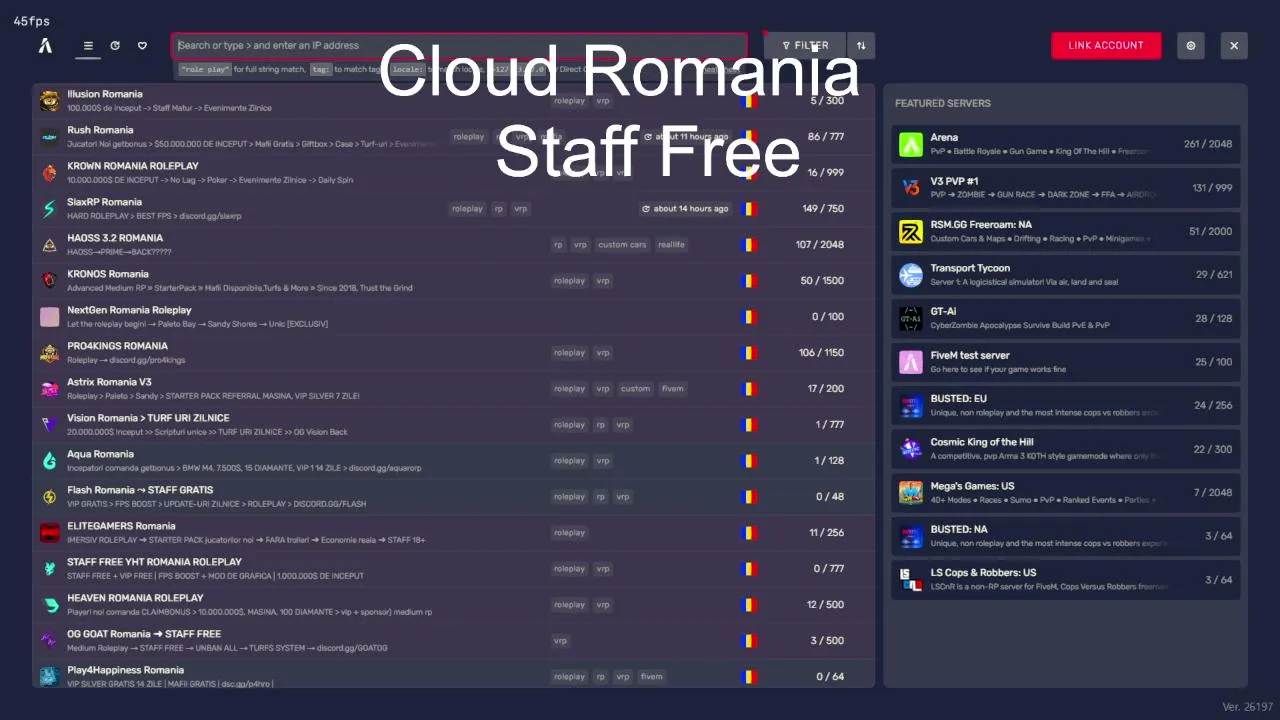Click the HEAVEN ROMANIA server icon

(49, 605)
